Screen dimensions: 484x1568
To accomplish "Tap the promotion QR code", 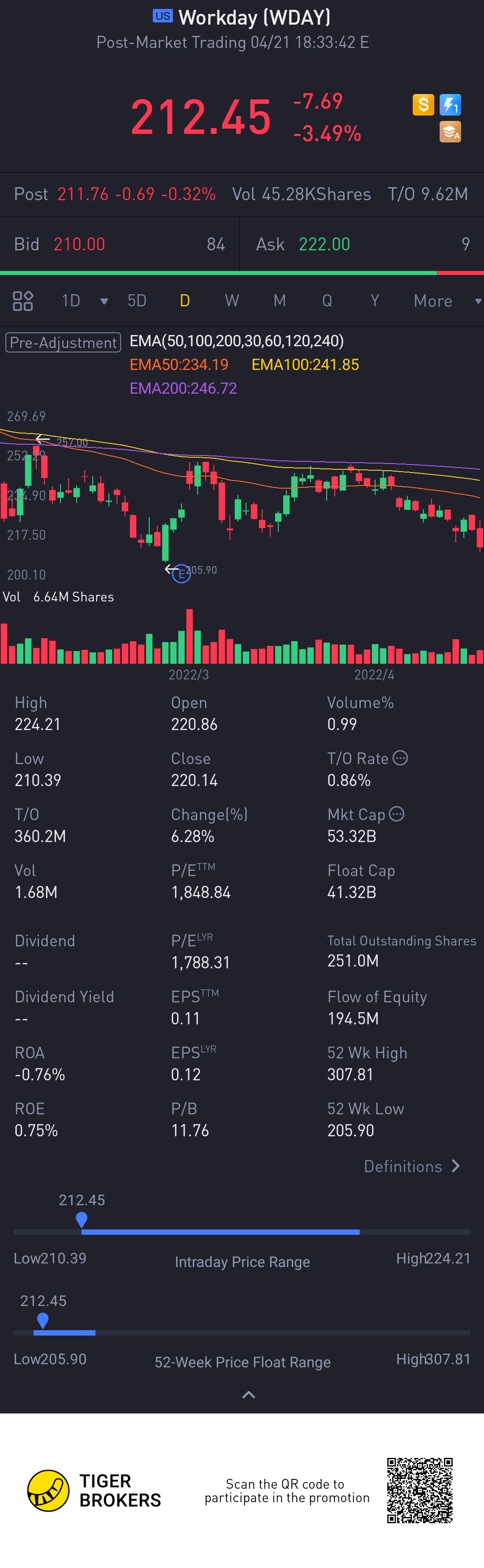I will [x=419, y=1491].
